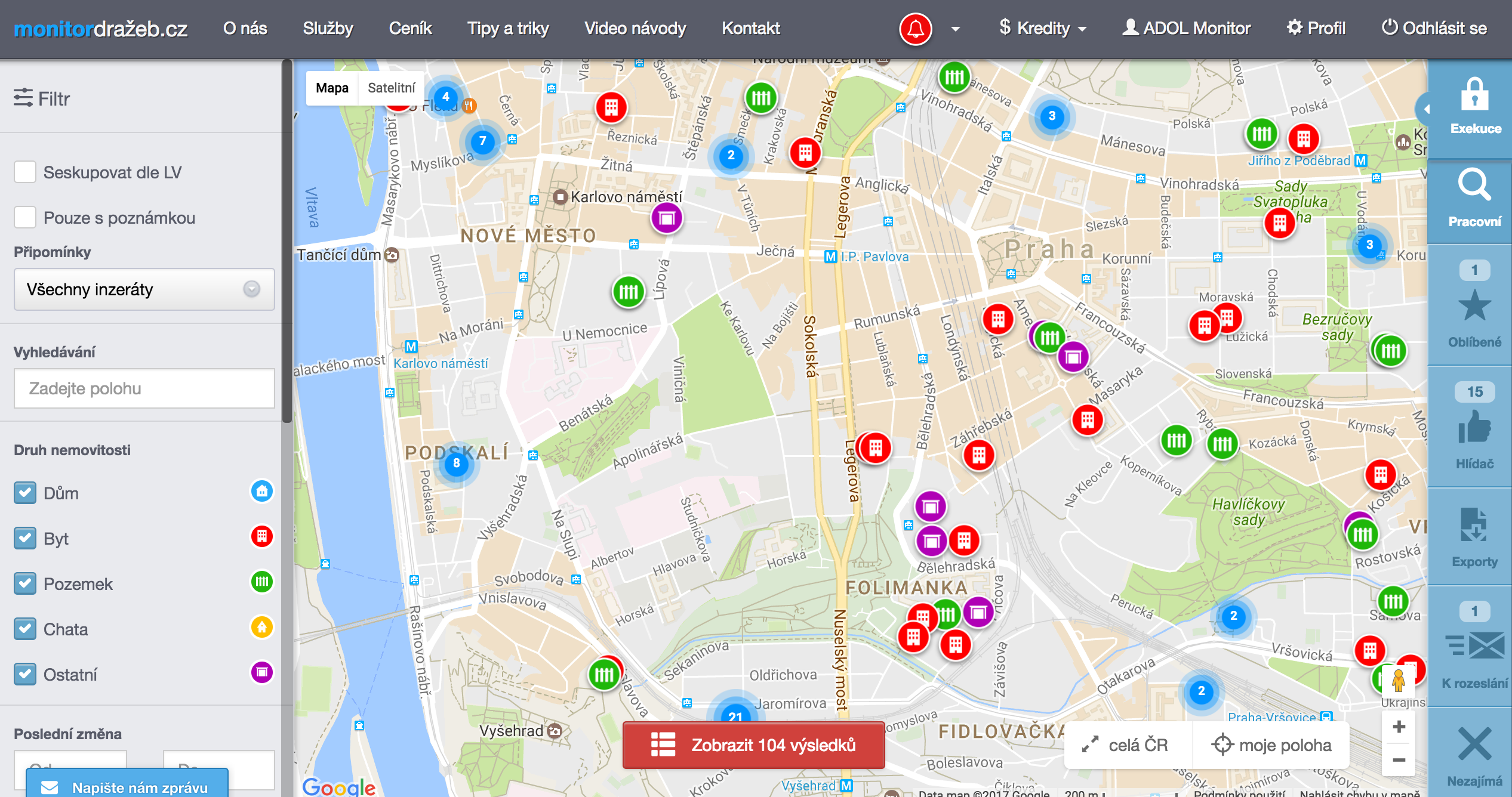Uncheck the Byt property type
Image resolution: width=1512 pixels, height=797 pixels.
25,538
